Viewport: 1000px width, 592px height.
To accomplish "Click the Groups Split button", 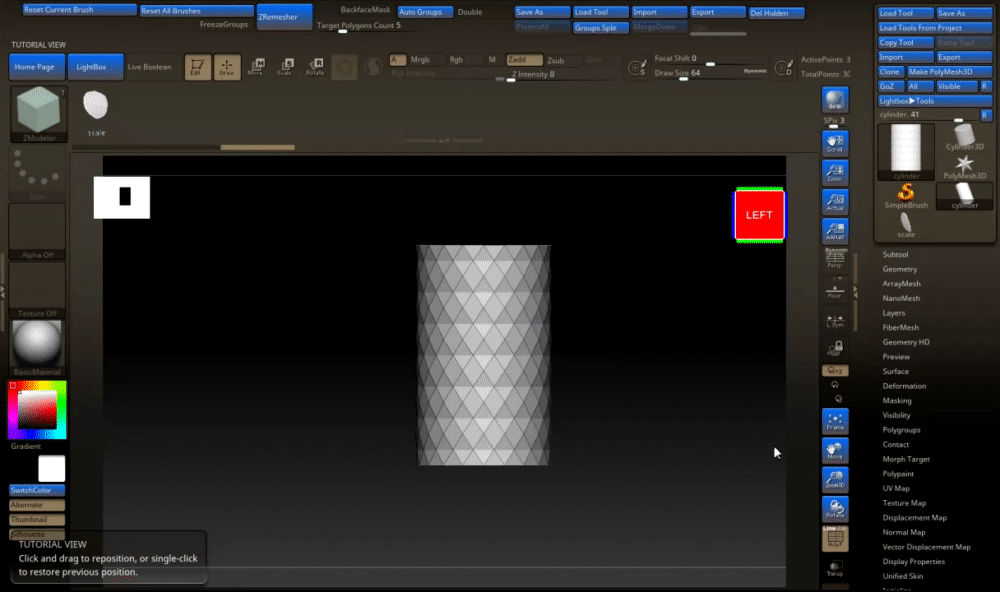I will point(600,28).
